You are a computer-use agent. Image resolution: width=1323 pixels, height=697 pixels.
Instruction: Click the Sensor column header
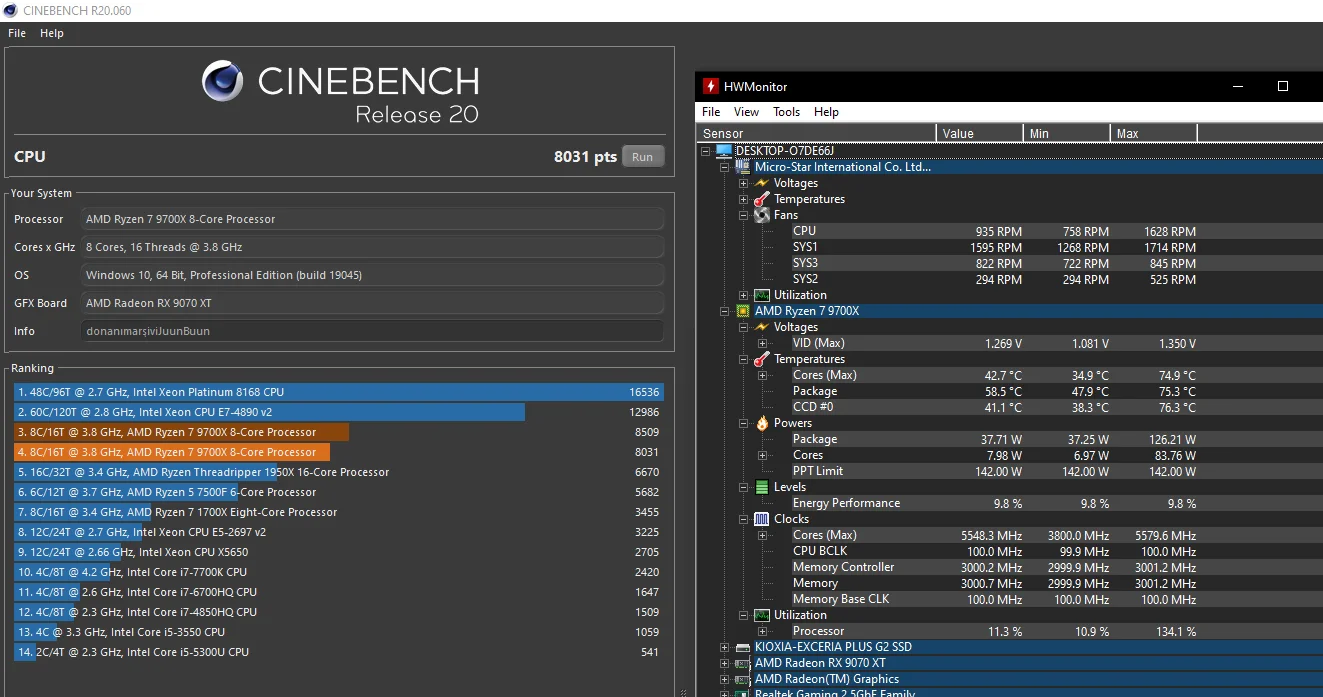pyautogui.click(x=817, y=133)
